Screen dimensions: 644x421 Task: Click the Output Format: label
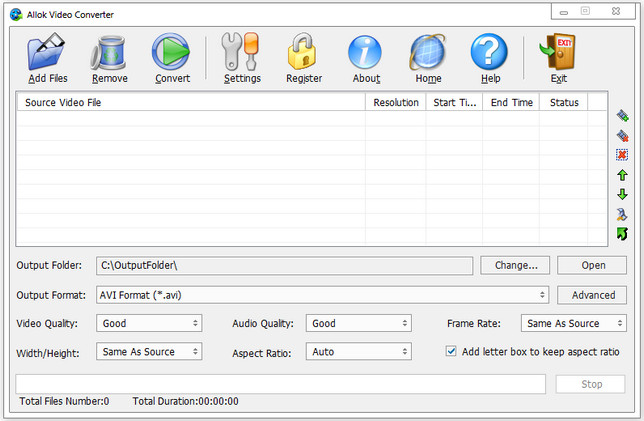coord(51,295)
